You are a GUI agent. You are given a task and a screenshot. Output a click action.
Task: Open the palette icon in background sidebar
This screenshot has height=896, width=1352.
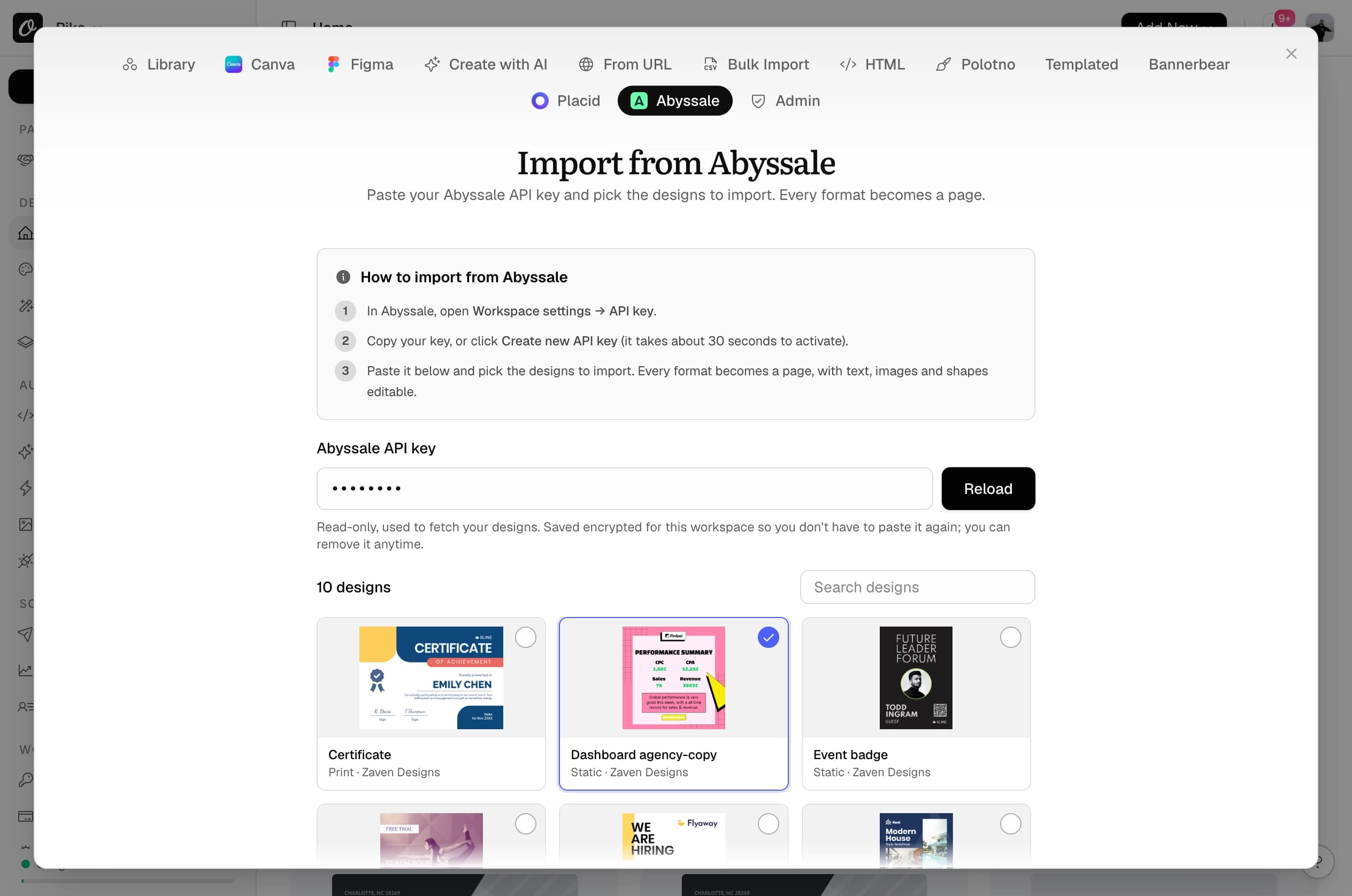(x=25, y=269)
